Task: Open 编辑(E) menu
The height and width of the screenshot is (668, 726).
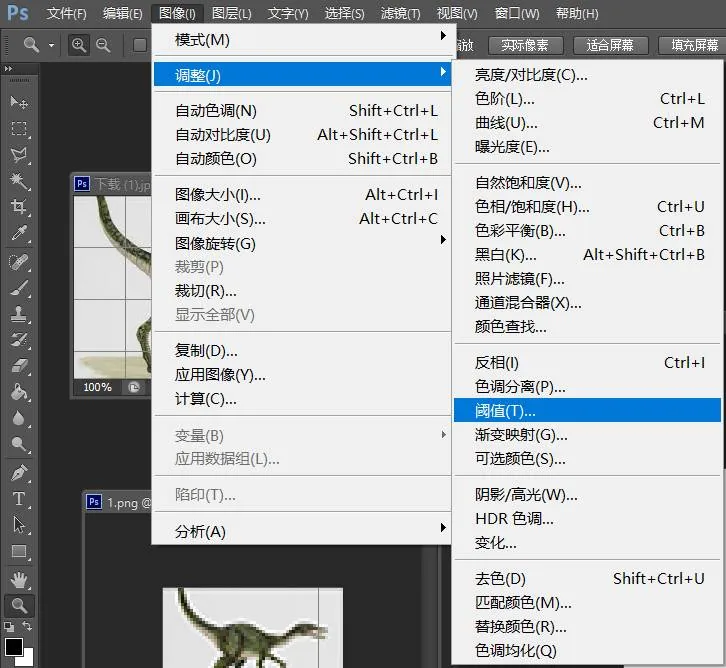Action: (123, 13)
